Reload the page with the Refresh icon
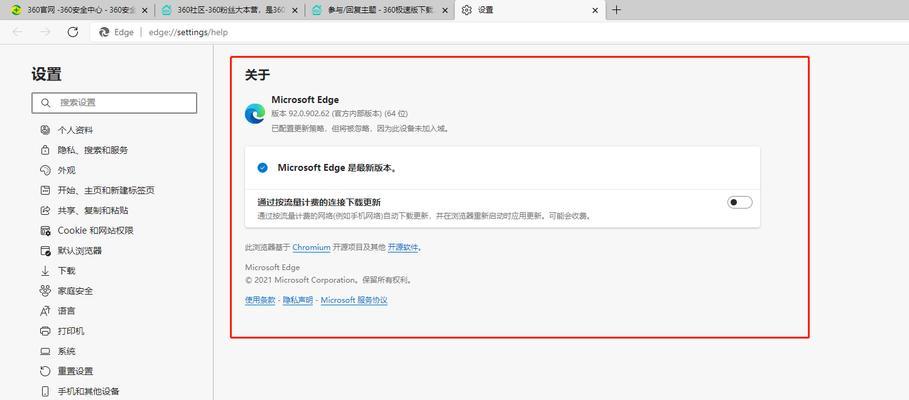The height and width of the screenshot is (400, 909). point(72,32)
